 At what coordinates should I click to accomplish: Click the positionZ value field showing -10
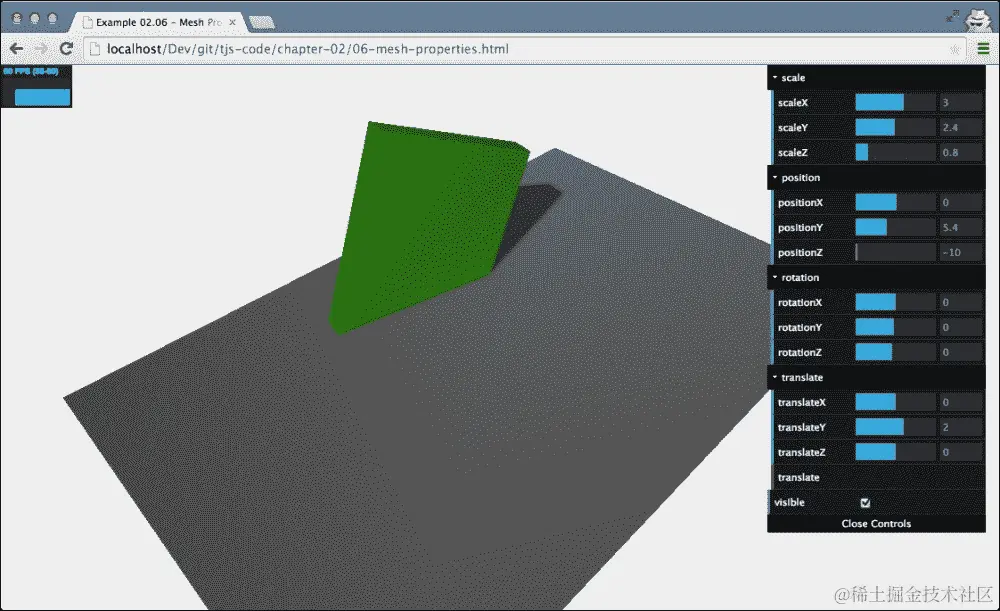960,253
